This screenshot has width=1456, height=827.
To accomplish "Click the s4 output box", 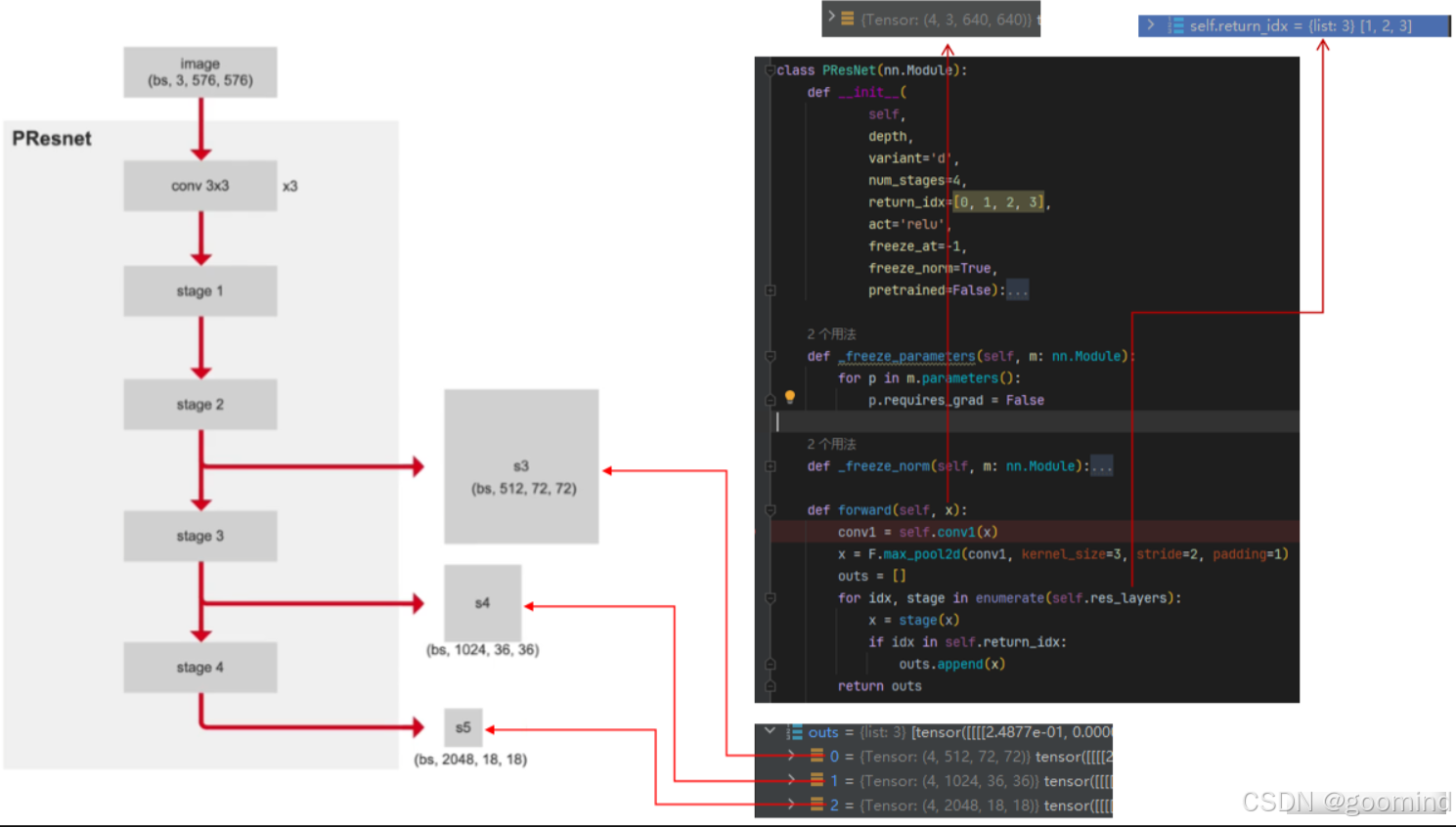I will coord(482,603).
